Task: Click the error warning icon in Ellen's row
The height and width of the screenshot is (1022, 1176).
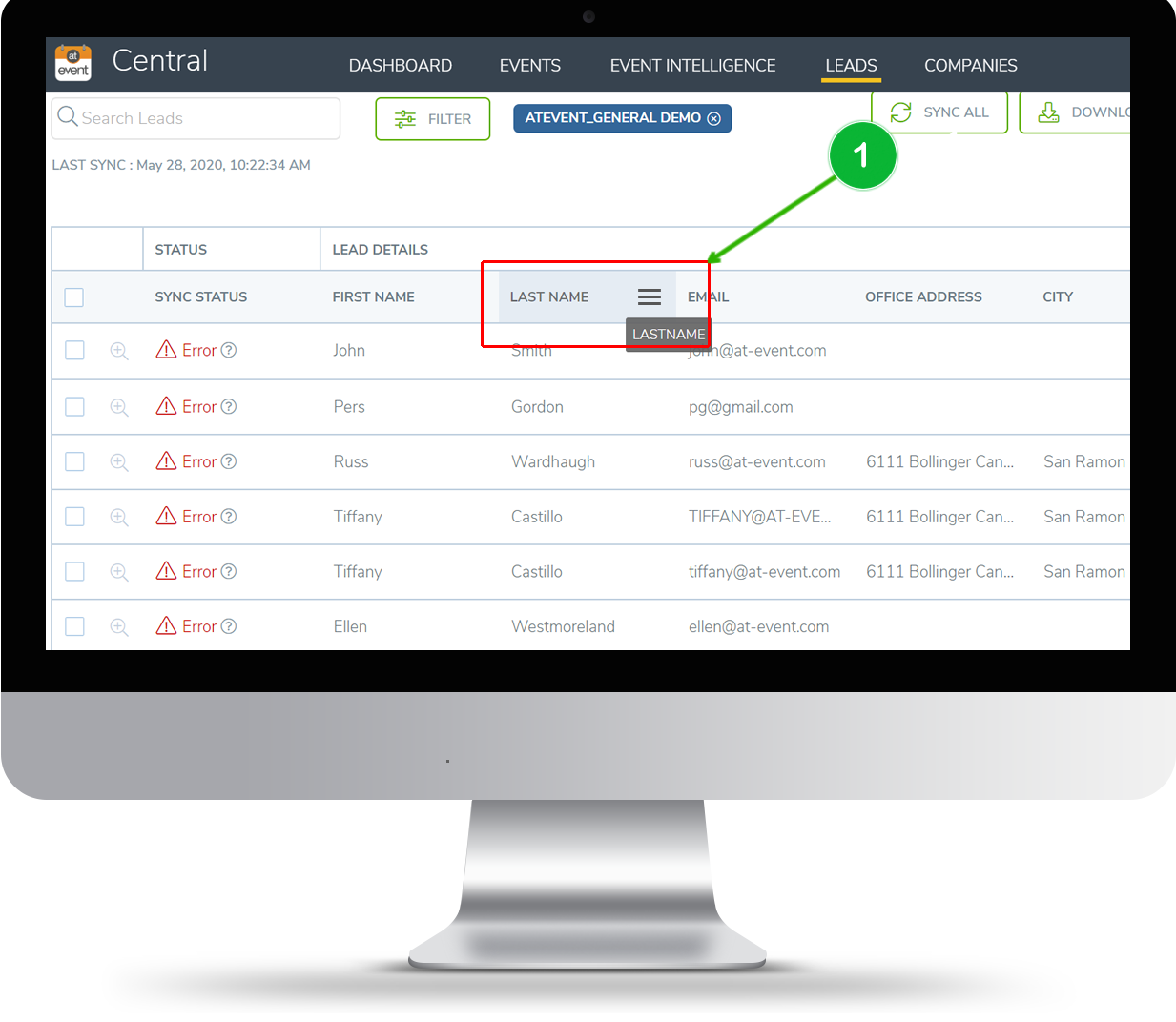Action: [x=166, y=624]
